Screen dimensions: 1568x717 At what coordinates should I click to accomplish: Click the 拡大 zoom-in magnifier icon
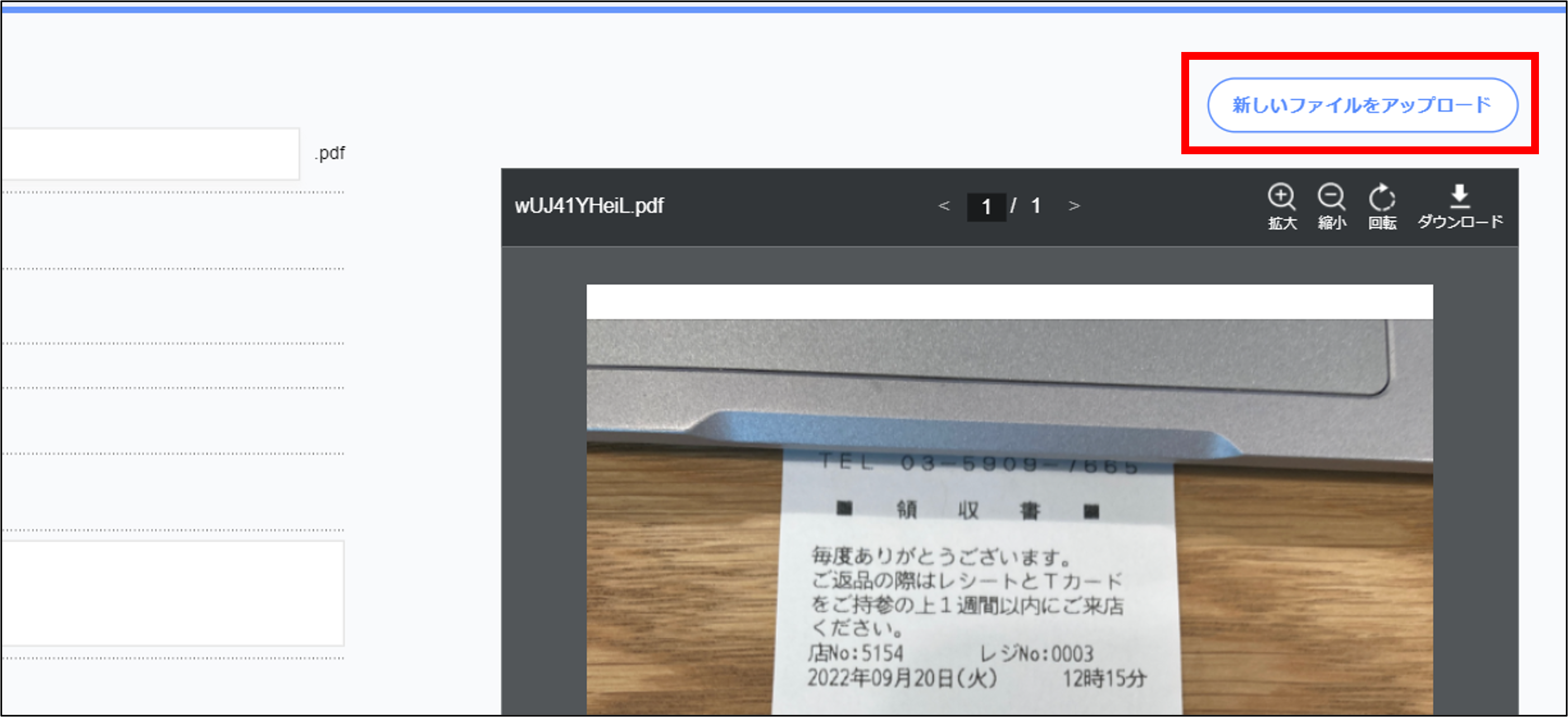(x=1281, y=197)
